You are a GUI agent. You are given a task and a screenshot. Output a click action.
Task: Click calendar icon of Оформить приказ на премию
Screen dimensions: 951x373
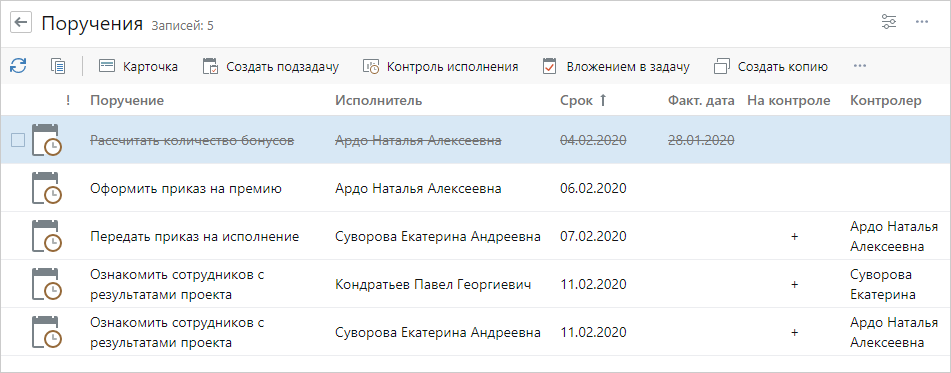47,188
